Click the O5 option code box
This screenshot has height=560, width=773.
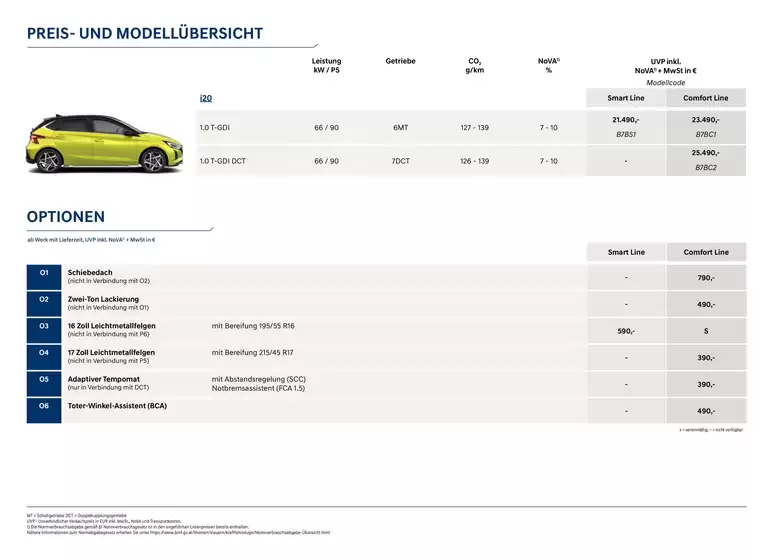[44, 384]
